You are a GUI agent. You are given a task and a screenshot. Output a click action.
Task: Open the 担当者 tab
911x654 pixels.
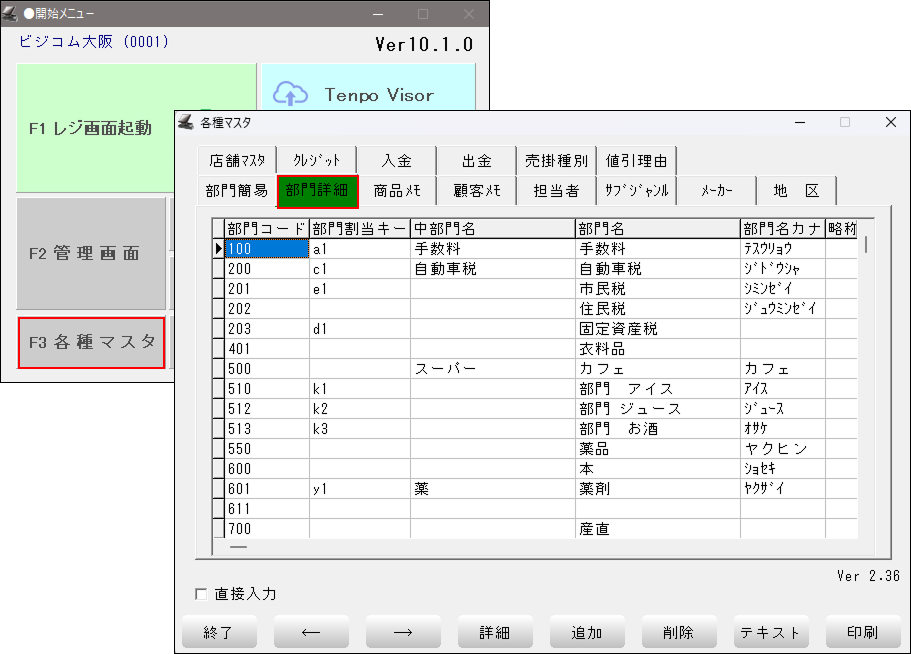point(556,190)
